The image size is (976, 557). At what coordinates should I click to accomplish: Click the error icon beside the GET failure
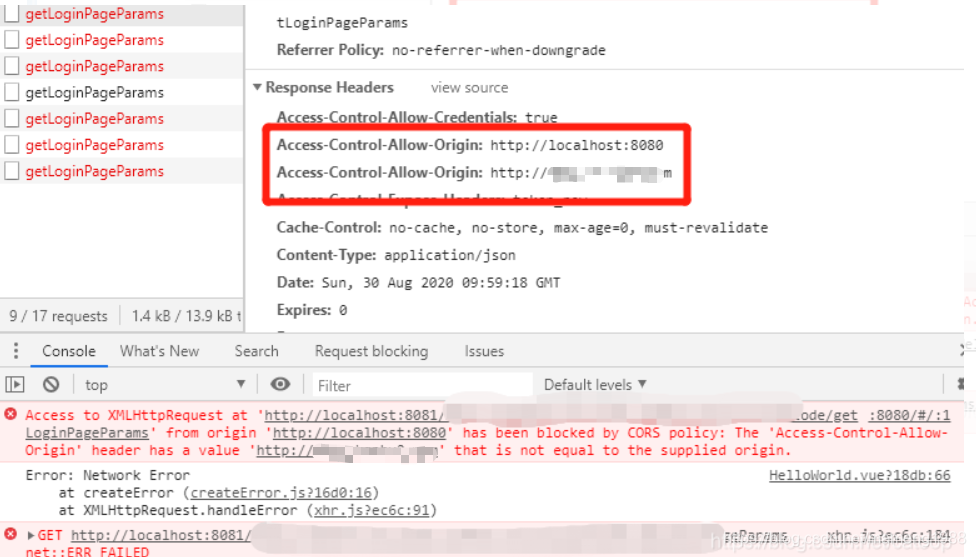pos(11,534)
